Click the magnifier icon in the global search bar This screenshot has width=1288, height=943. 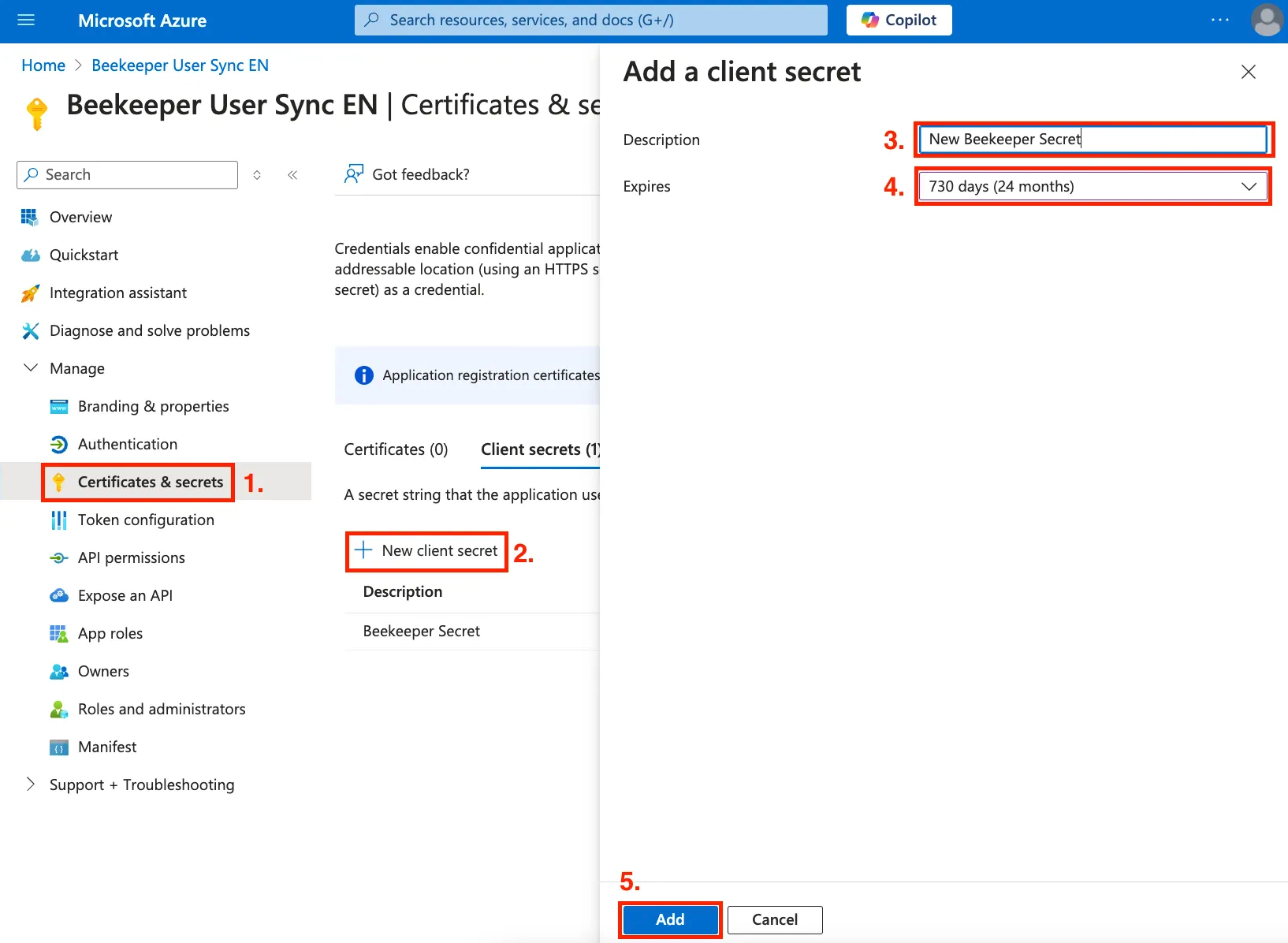point(372,20)
